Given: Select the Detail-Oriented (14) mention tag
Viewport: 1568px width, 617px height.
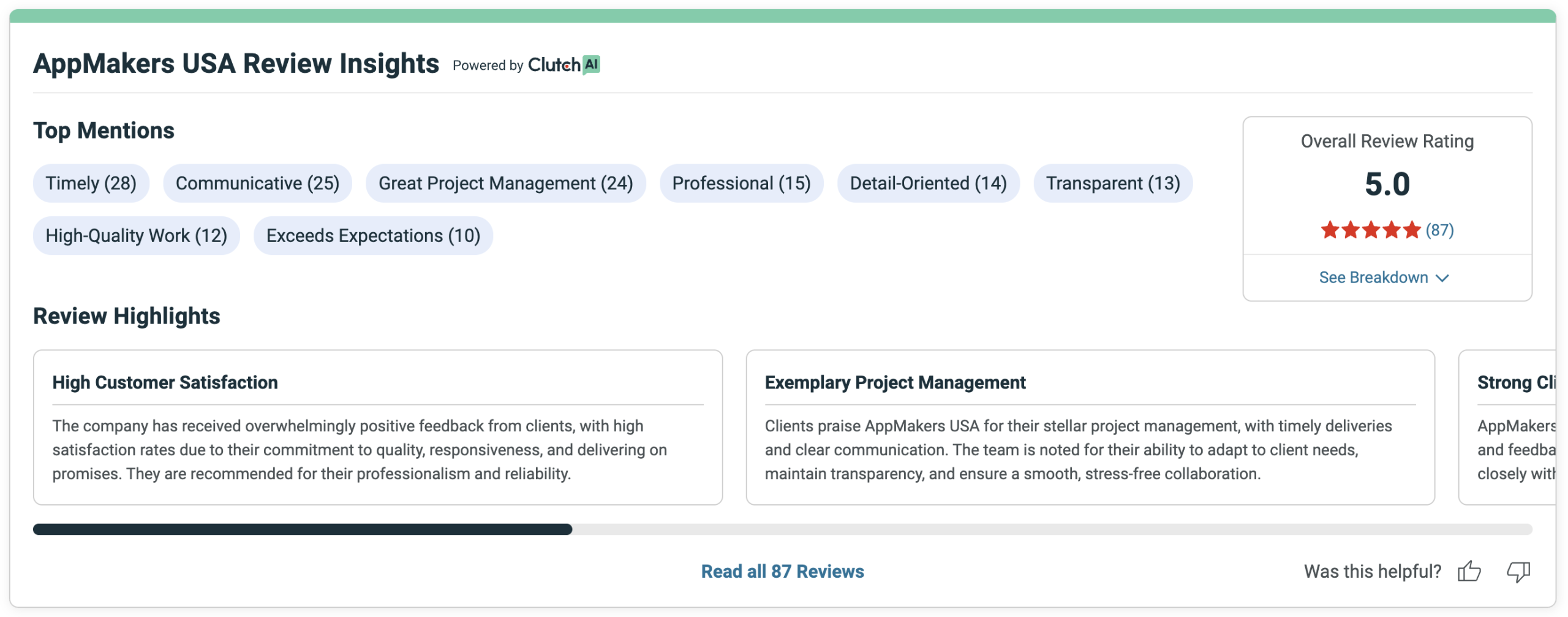Looking at the screenshot, I should pyautogui.click(x=928, y=183).
